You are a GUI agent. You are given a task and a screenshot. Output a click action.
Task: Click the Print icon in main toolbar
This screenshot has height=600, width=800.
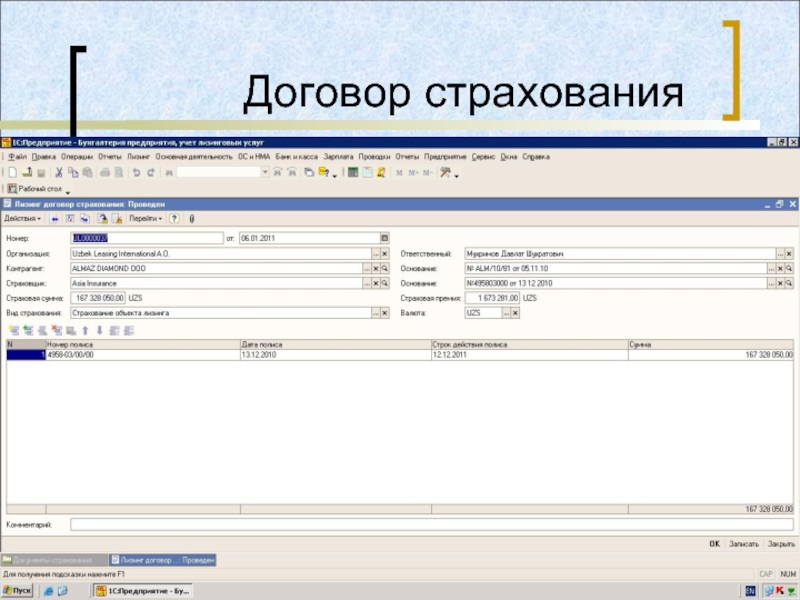click(105, 172)
